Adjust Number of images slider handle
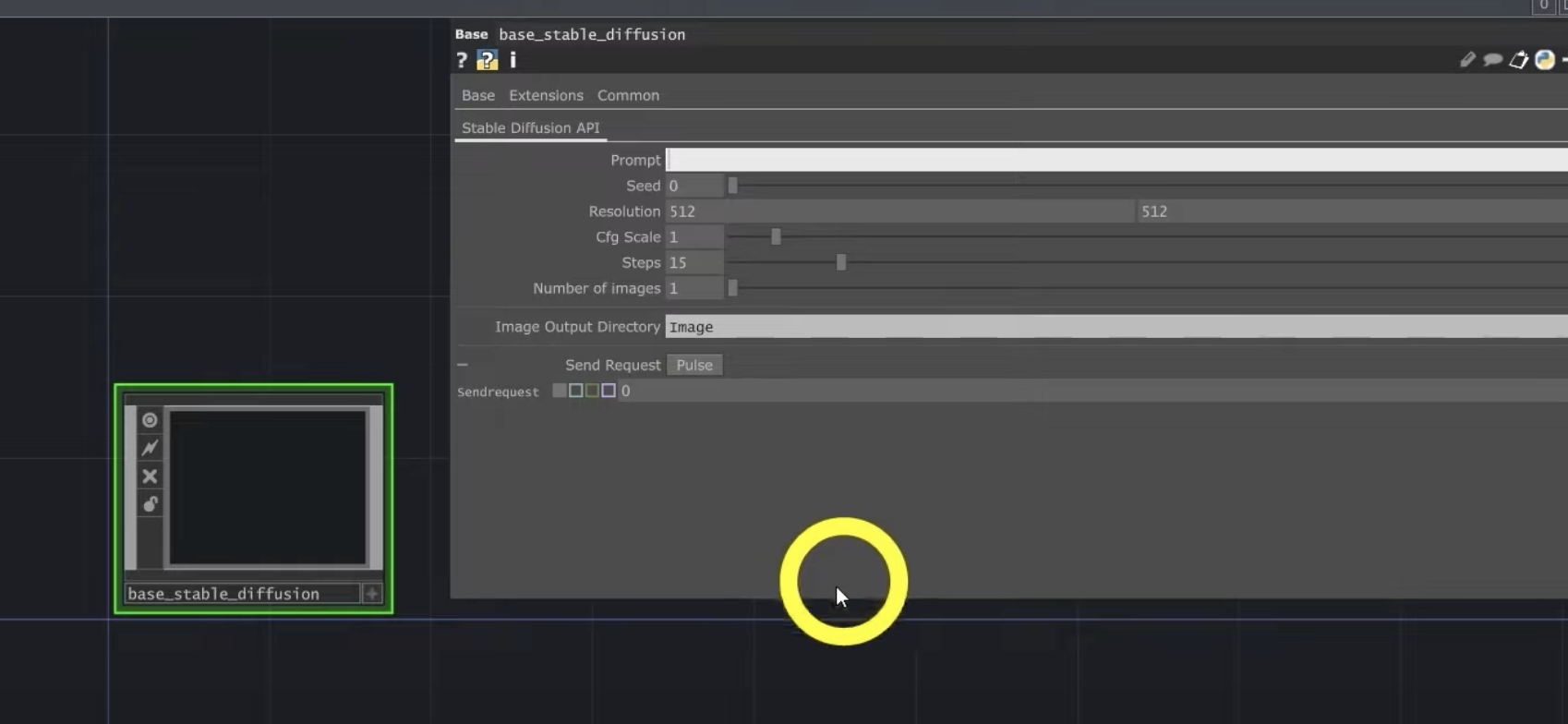This screenshot has width=1568, height=724. point(732,289)
